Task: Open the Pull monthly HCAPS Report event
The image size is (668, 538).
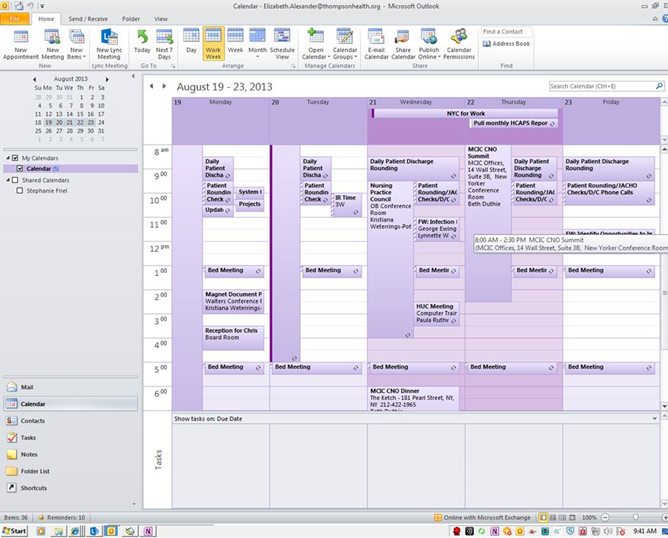Action: 514,123
